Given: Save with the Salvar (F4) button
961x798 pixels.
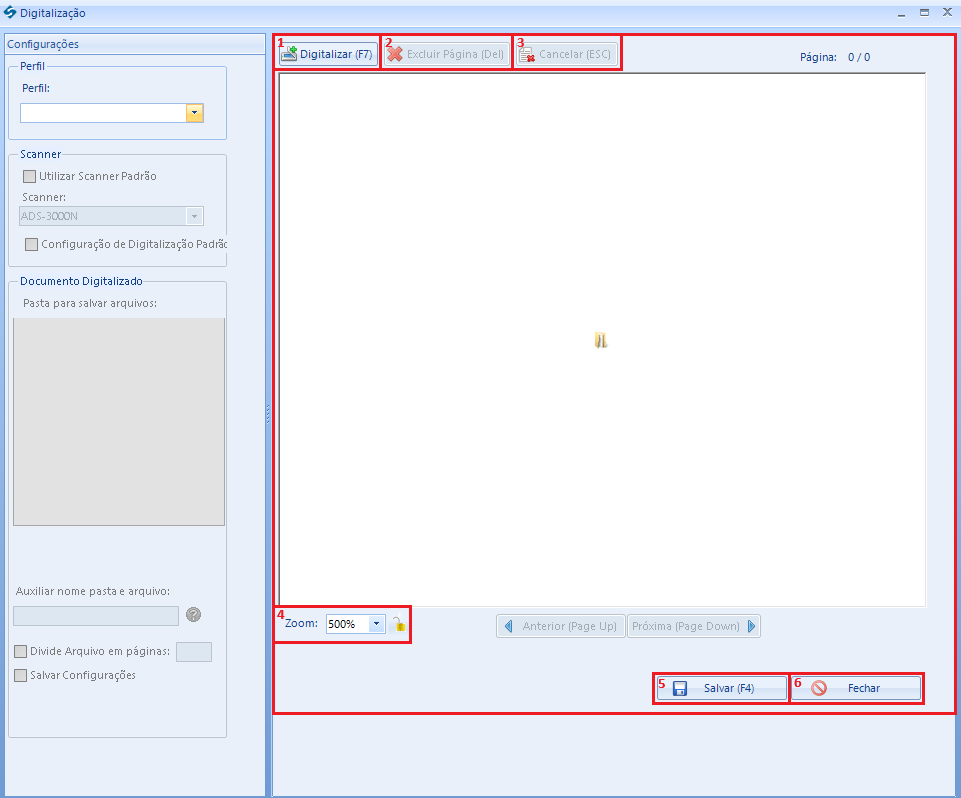Looking at the screenshot, I should (x=721, y=688).
